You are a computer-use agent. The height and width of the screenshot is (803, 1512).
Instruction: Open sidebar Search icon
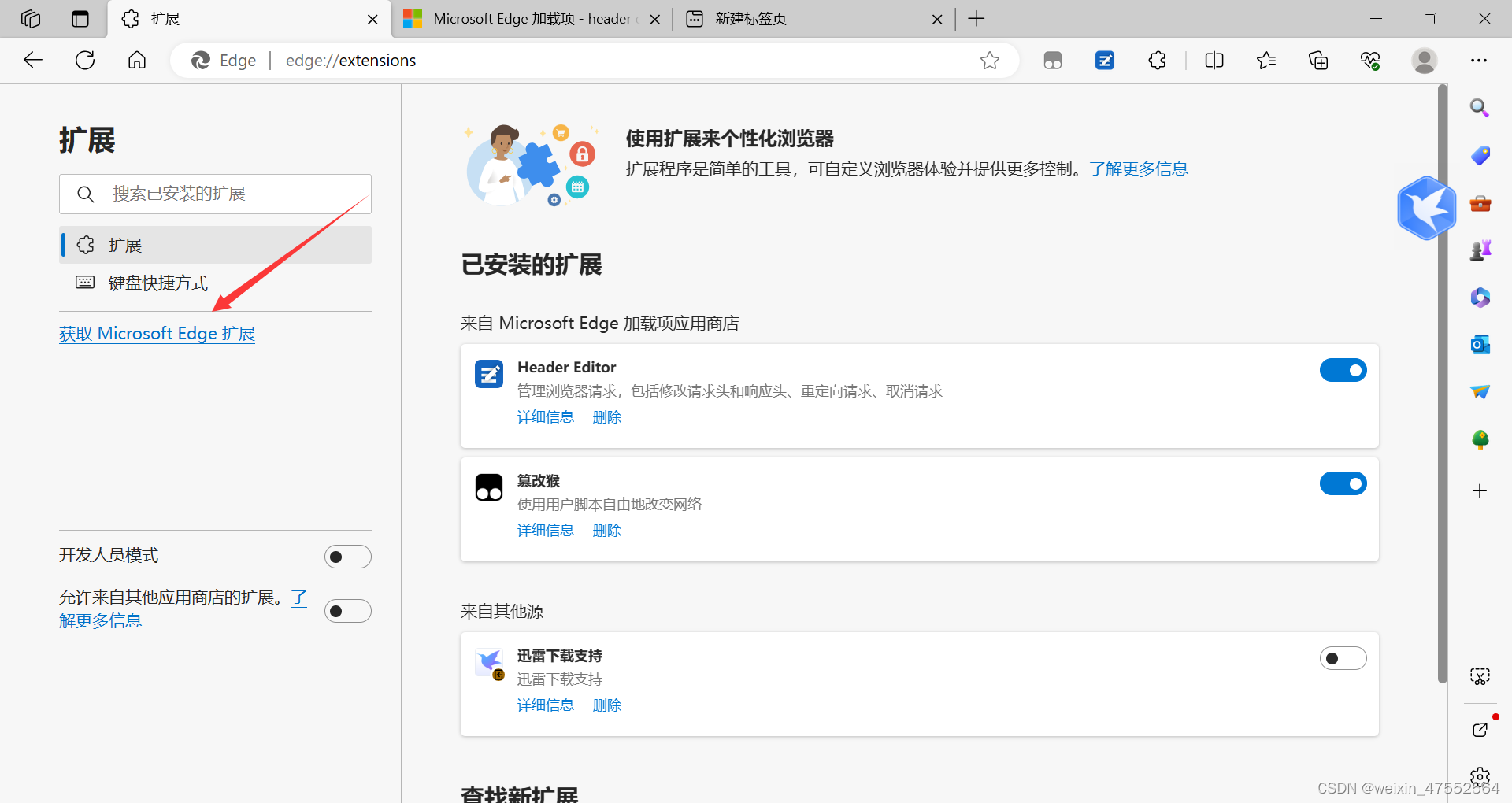click(1480, 108)
